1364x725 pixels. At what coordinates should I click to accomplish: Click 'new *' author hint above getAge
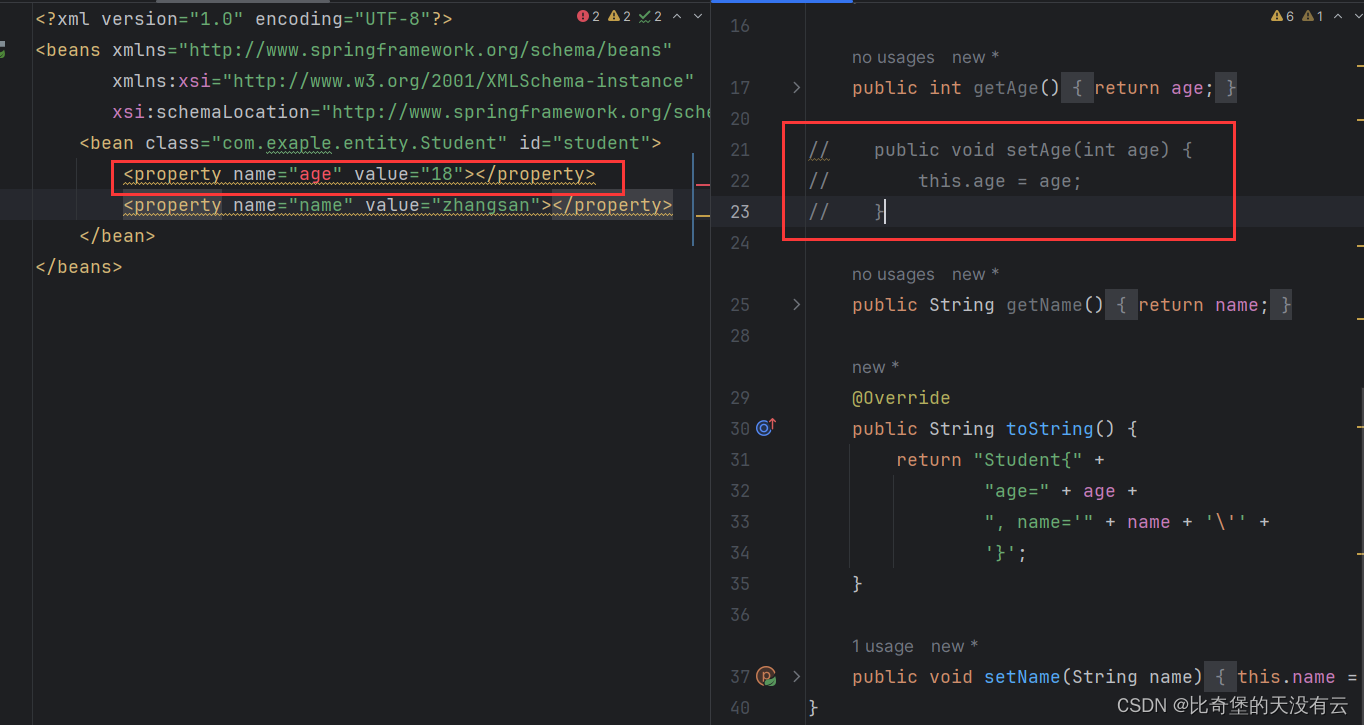[x=976, y=58]
